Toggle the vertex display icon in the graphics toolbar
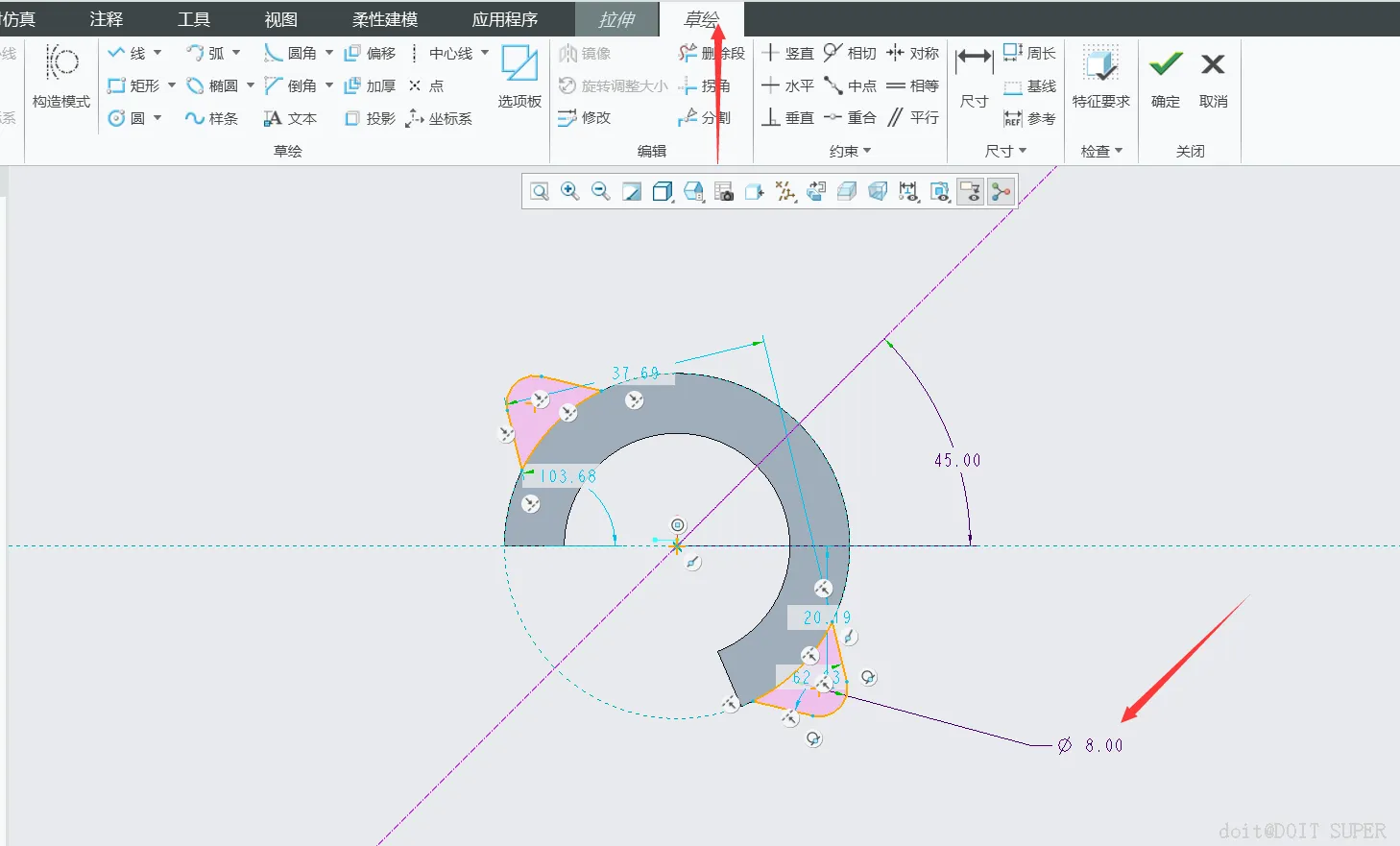The width and height of the screenshot is (1400, 846). point(1001,191)
